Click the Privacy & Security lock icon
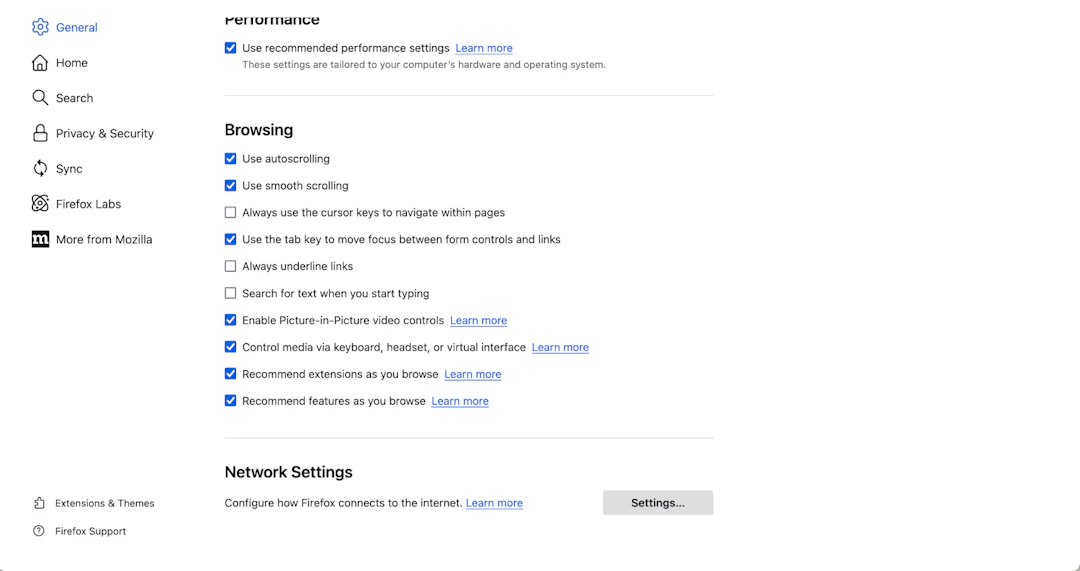1080x571 pixels. 40,133
